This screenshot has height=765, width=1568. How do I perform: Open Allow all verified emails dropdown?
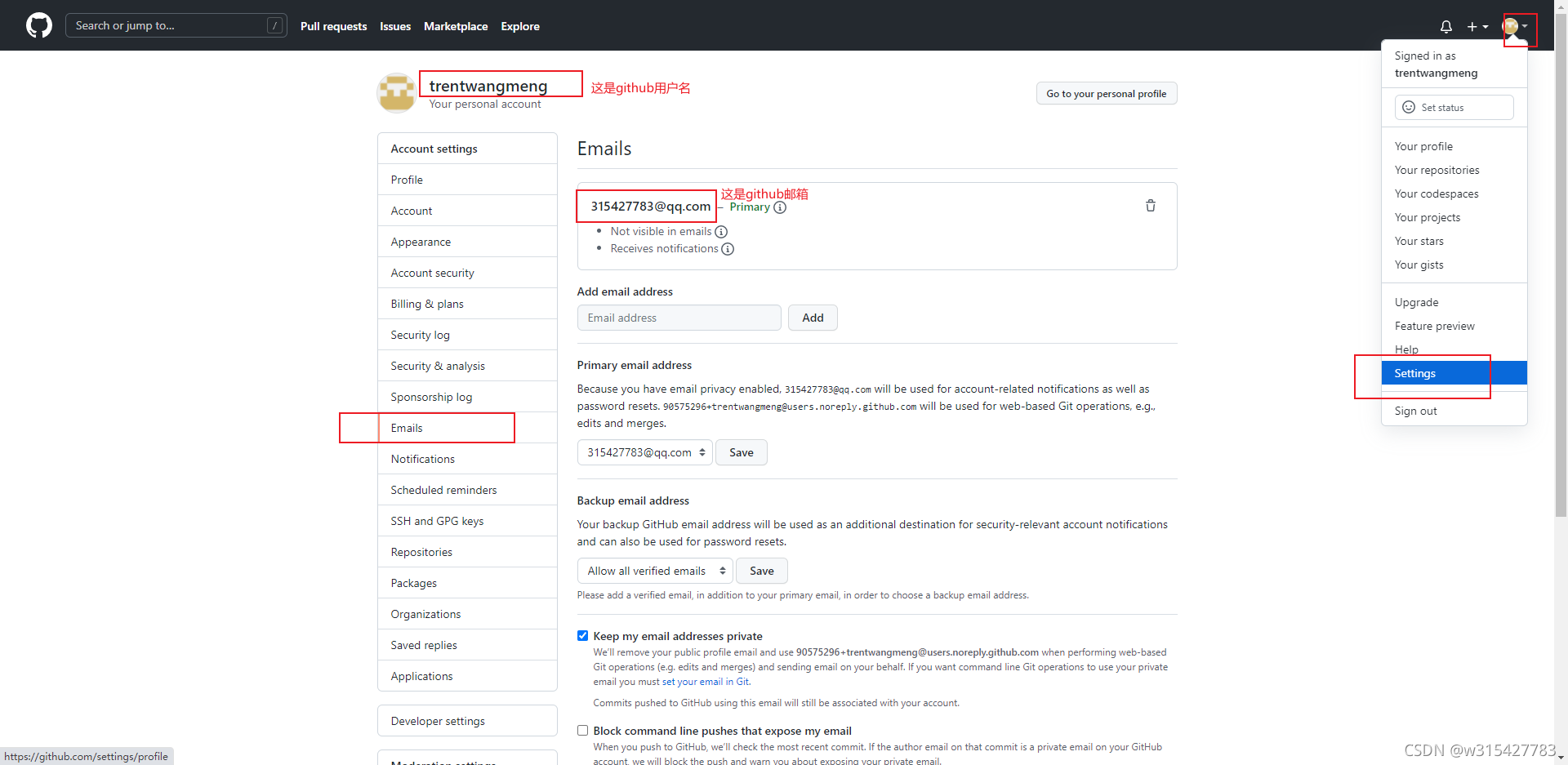pyautogui.click(x=655, y=571)
